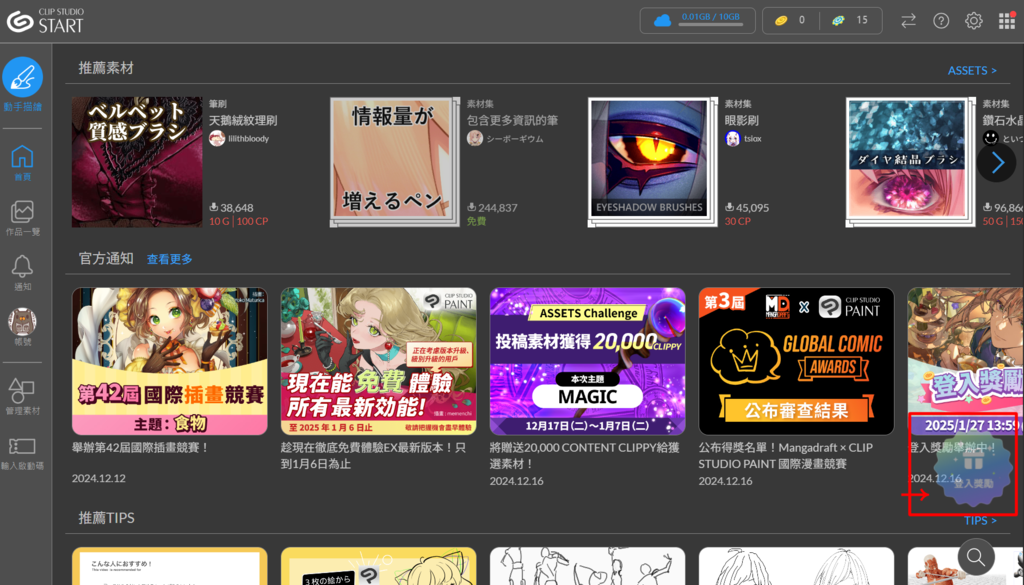Click lilithbloody's author avatar
The width and height of the screenshot is (1024, 585).
click(217, 138)
